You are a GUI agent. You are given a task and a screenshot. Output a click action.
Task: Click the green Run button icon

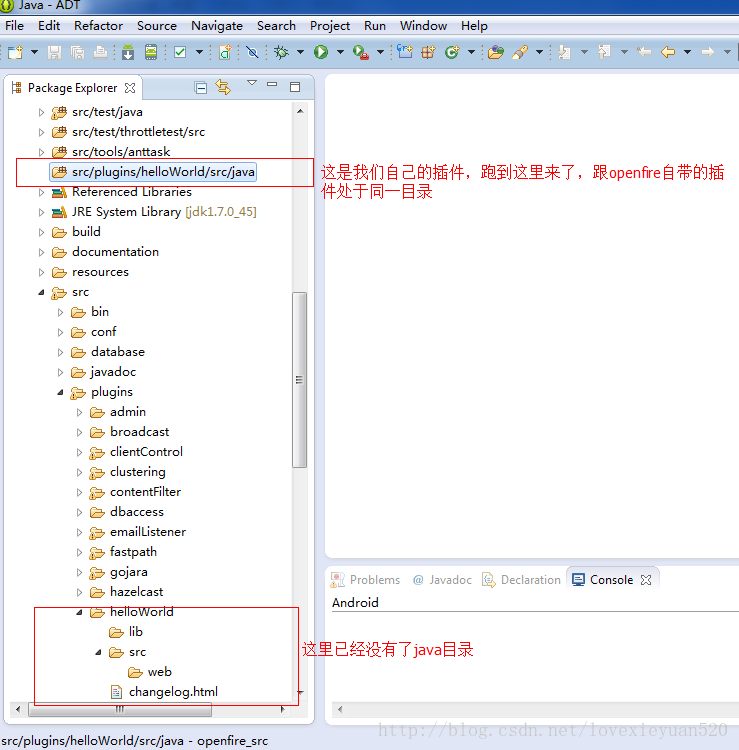click(321, 52)
